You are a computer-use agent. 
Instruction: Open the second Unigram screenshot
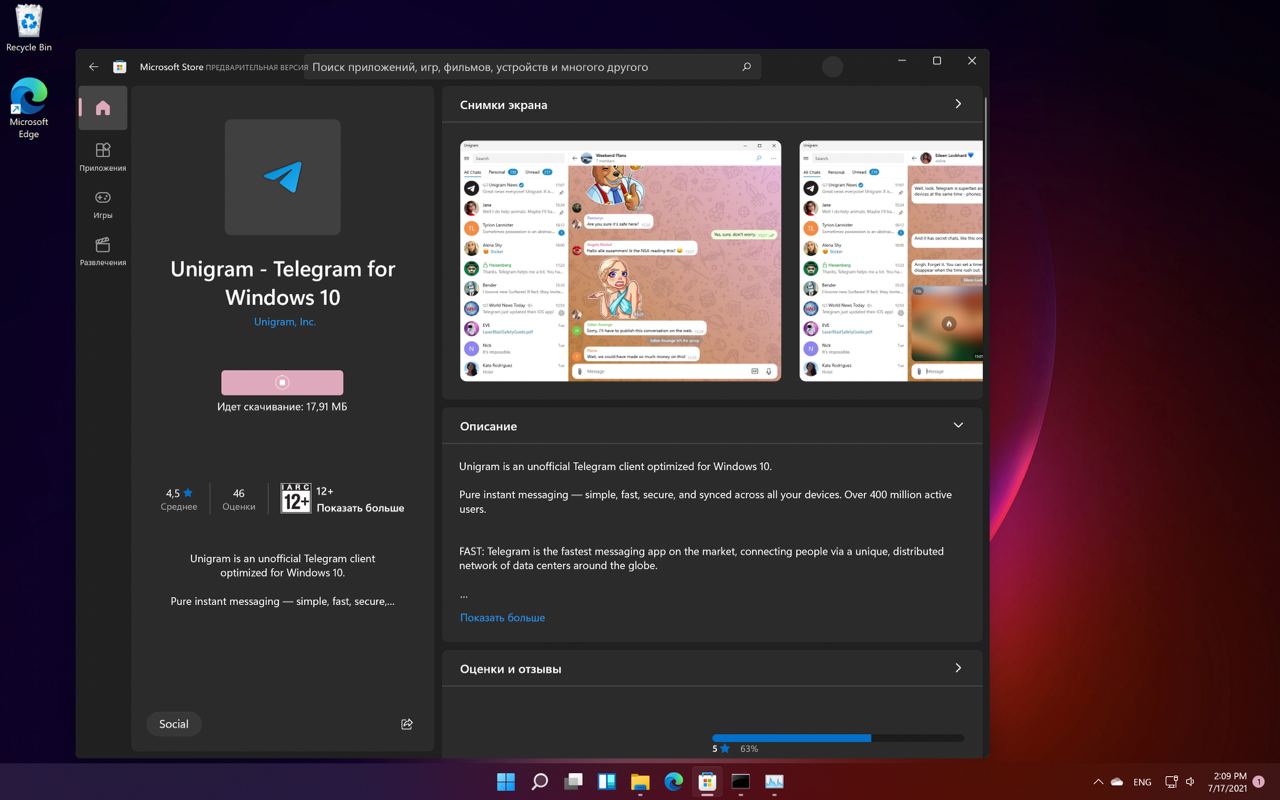[891, 260]
